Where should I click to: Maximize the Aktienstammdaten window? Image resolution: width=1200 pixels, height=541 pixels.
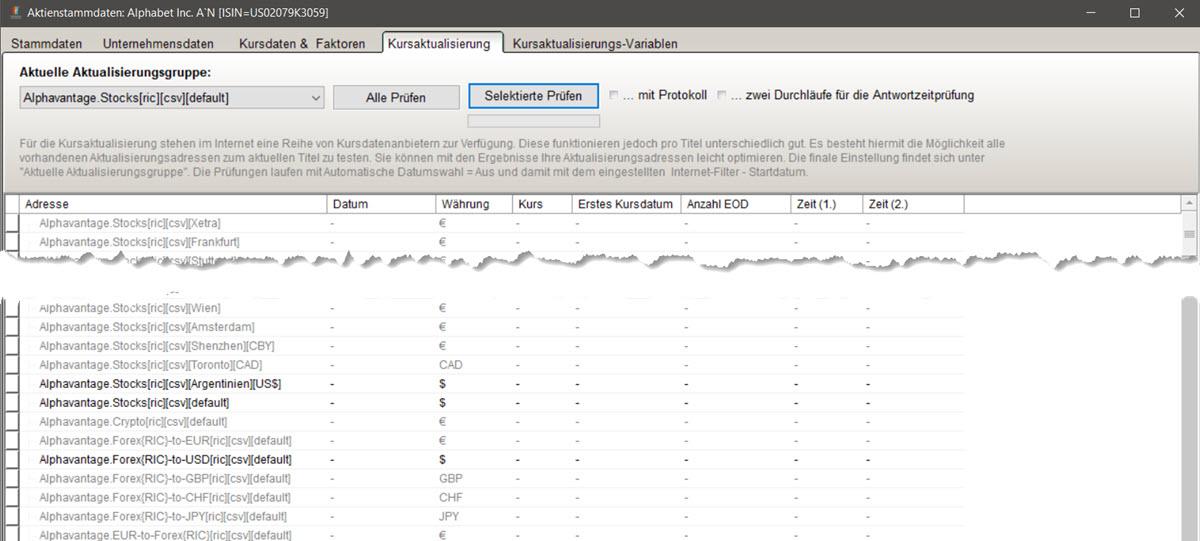click(1135, 12)
